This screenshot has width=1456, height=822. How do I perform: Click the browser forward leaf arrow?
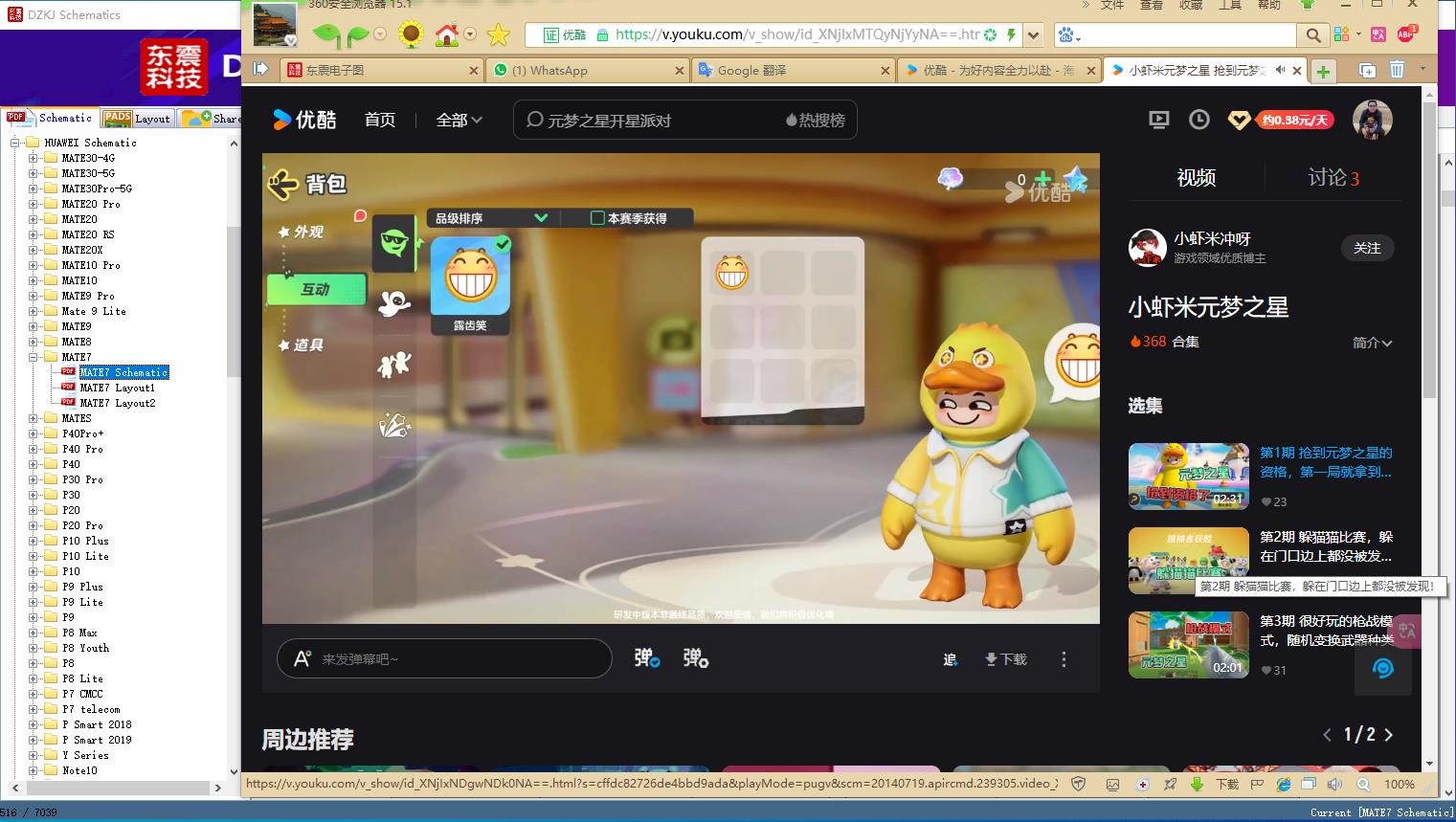pyautogui.click(x=357, y=36)
